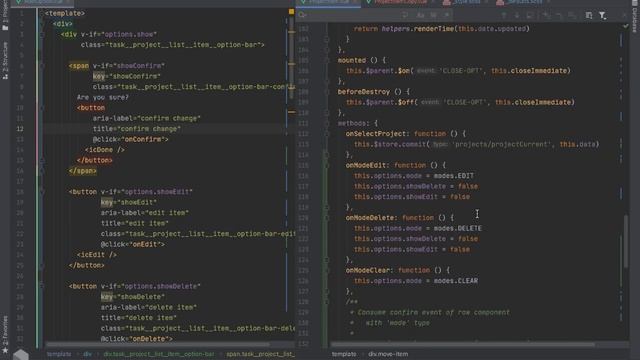
Task: Toggle Match Case in find bar
Action: (420, 15)
